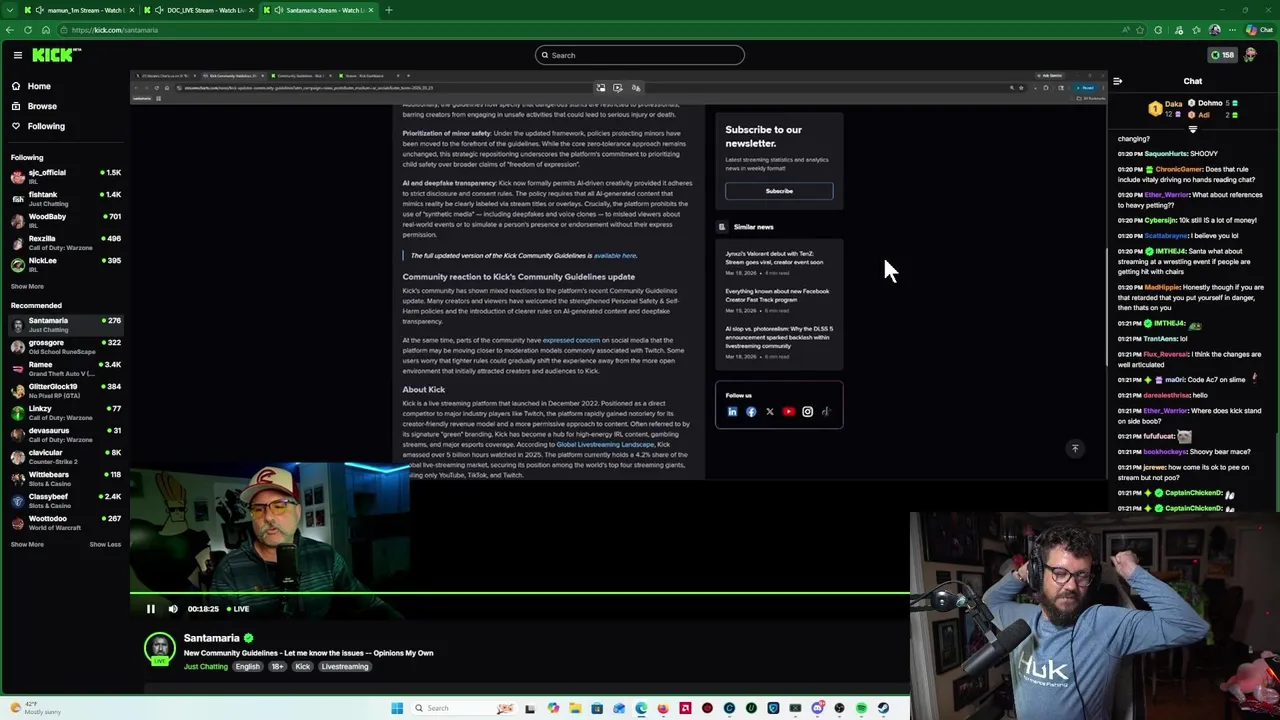
Task: Open Ramee recommended channel
Action: [65, 369]
